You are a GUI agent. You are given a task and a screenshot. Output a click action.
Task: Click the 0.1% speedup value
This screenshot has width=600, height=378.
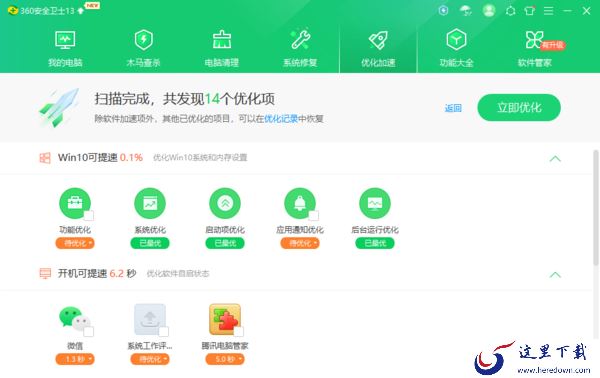131,158
